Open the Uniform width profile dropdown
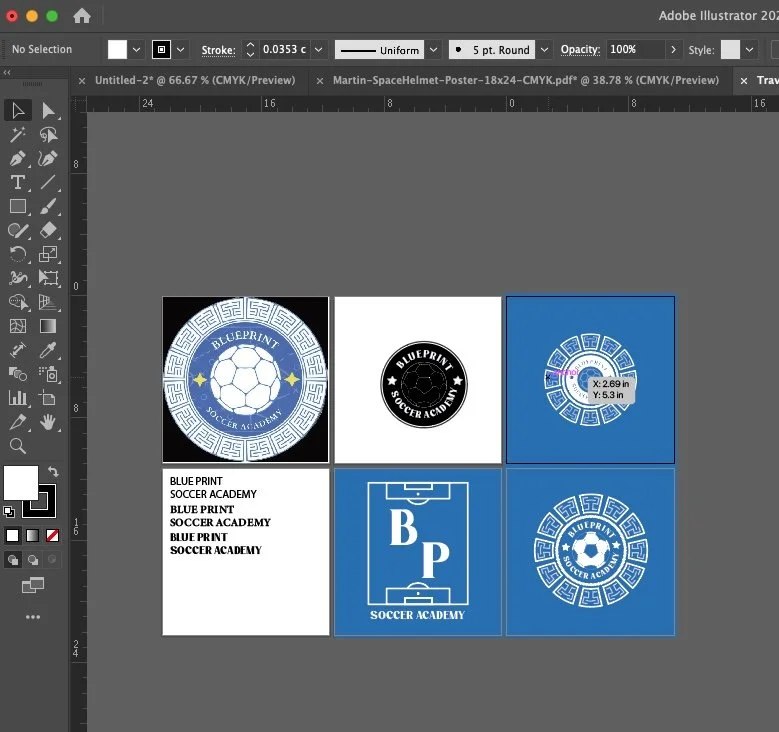The image size is (779, 732). point(433,50)
